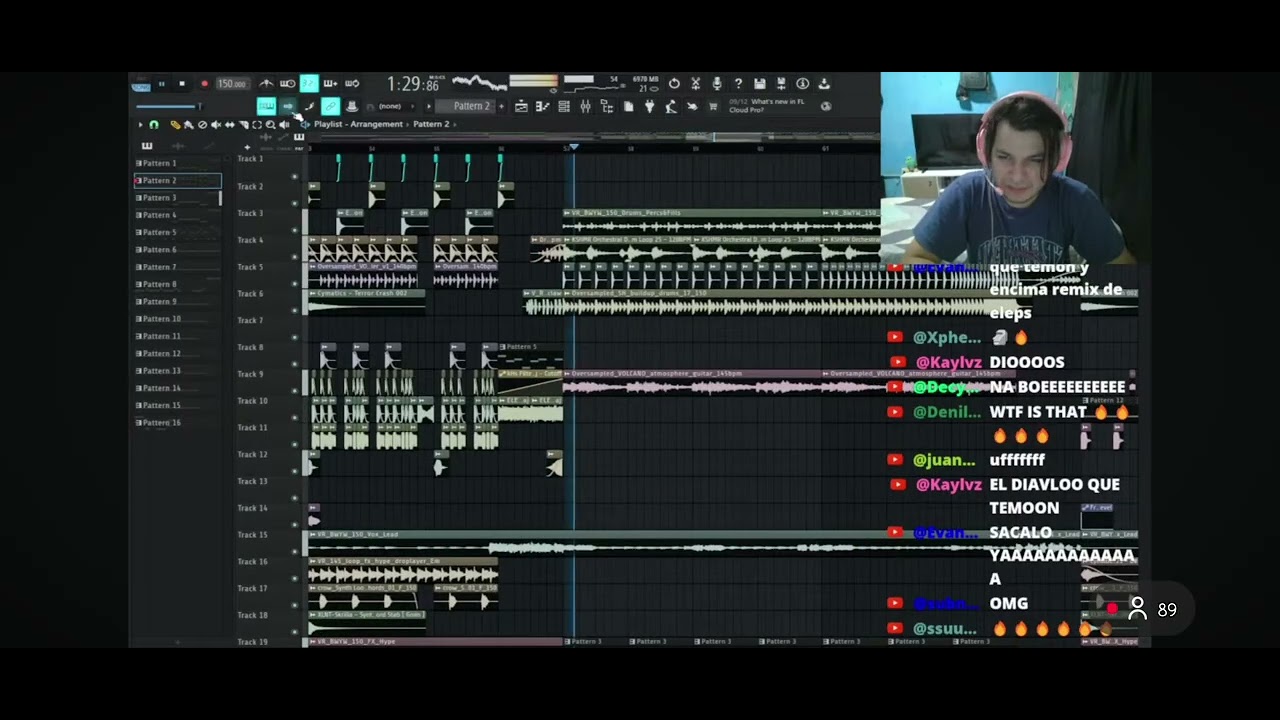
Task: Open What's new in FL Cloud Pro news
Action: (x=767, y=106)
